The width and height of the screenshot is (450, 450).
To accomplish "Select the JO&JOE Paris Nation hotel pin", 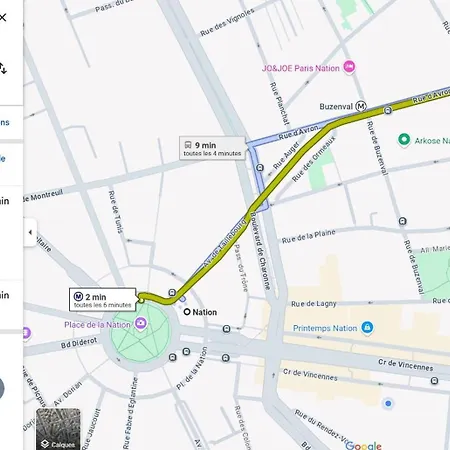I will pyautogui.click(x=349, y=67).
